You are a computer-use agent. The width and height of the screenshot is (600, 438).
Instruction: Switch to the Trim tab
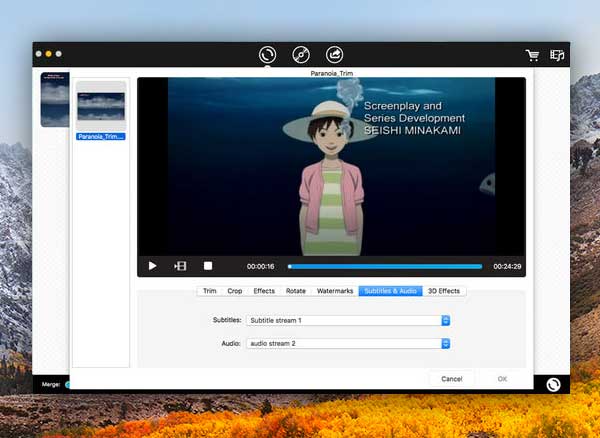click(209, 291)
